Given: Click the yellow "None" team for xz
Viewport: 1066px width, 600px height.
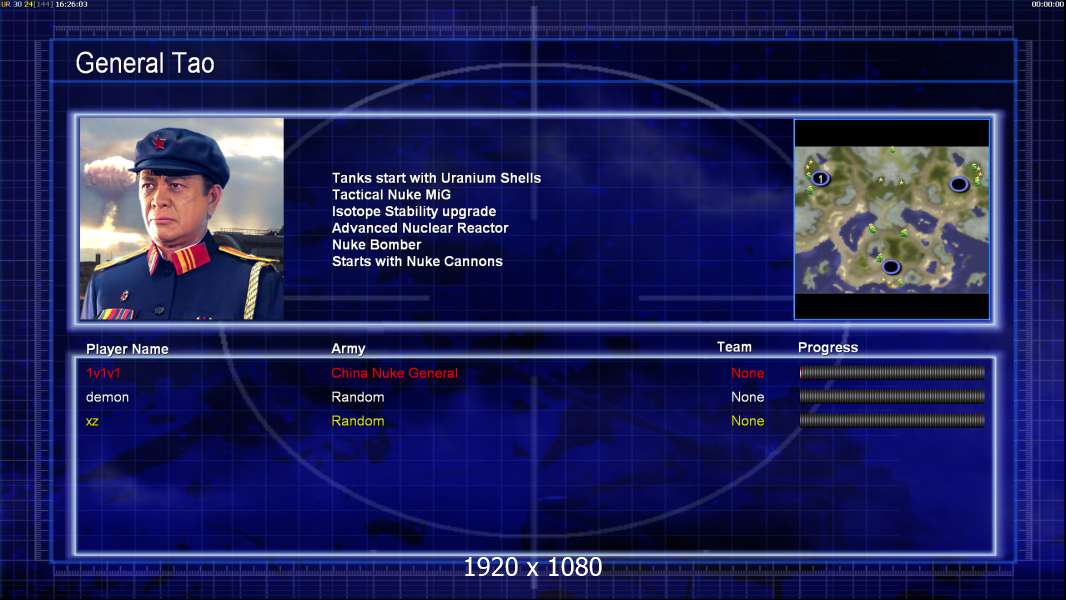Looking at the screenshot, I should tap(748, 421).
